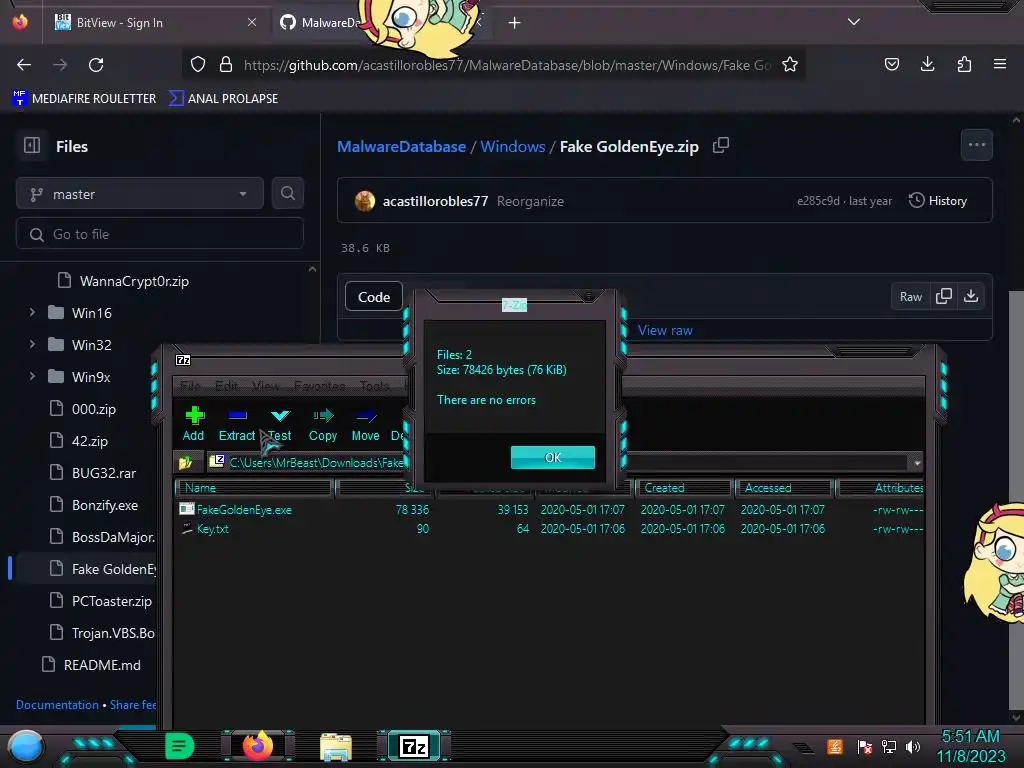Open Firefox from the taskbar
Viewport: 1024px width, 768px height.
pyautogui.click(x=257, y=746)
